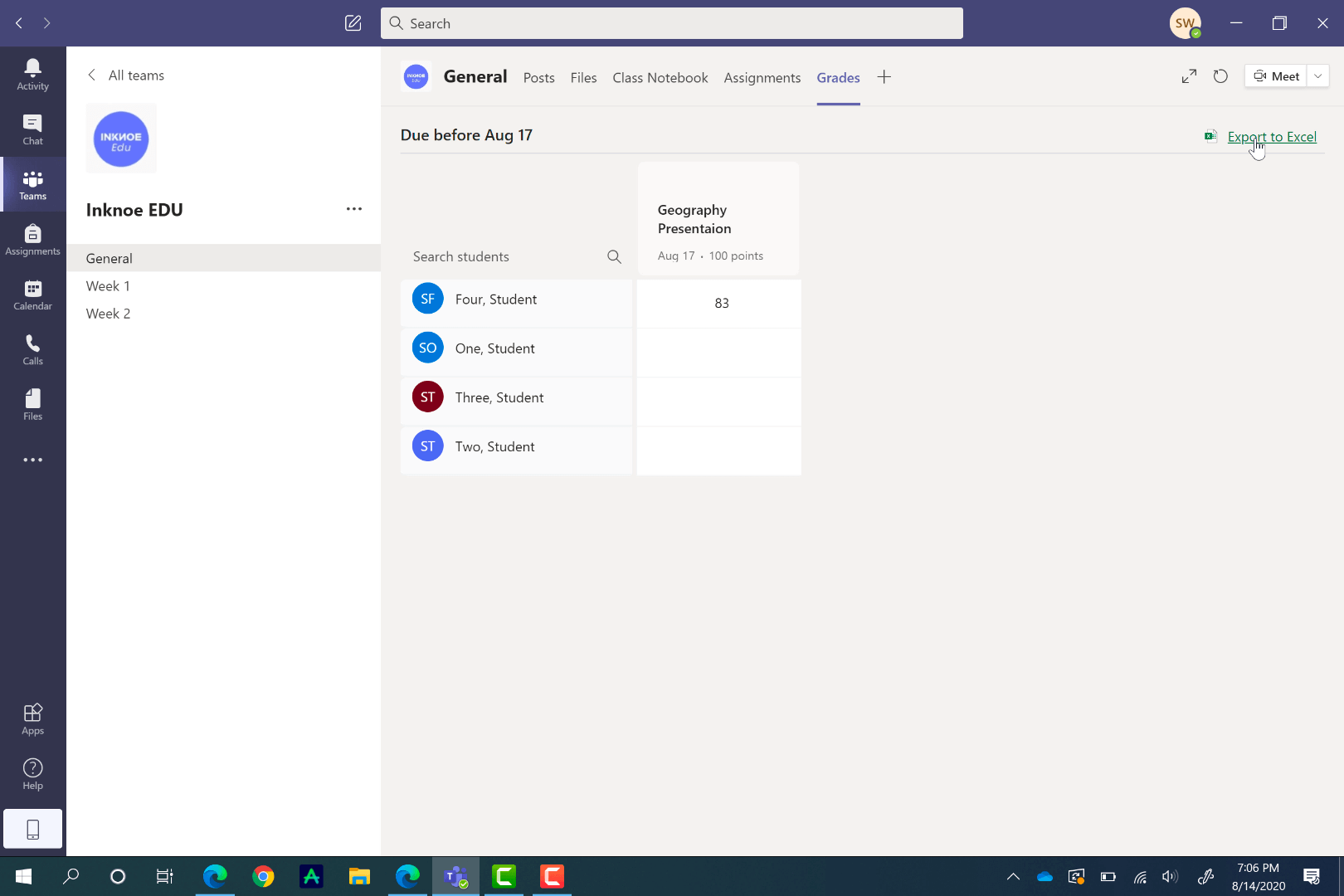Open the Calendar from sidebar
This screenshot has width=1344, height=896.
(32, 295)
